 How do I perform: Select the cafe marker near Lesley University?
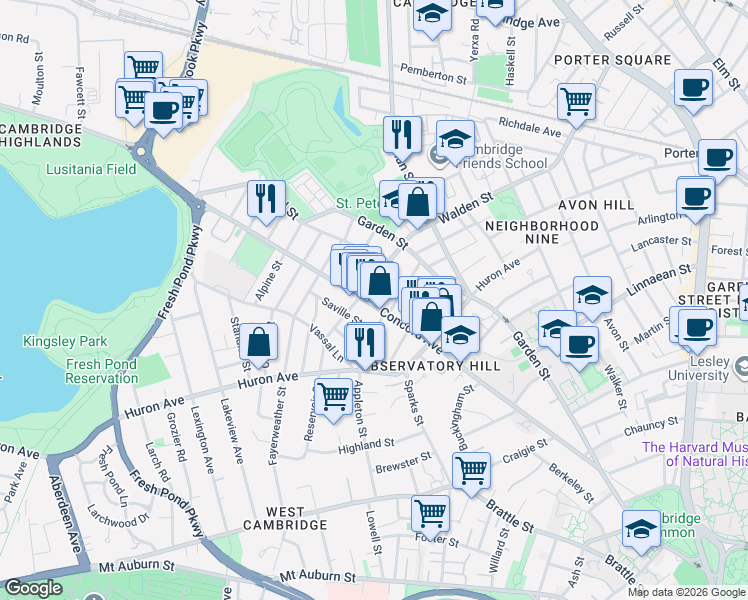[697, 330]
